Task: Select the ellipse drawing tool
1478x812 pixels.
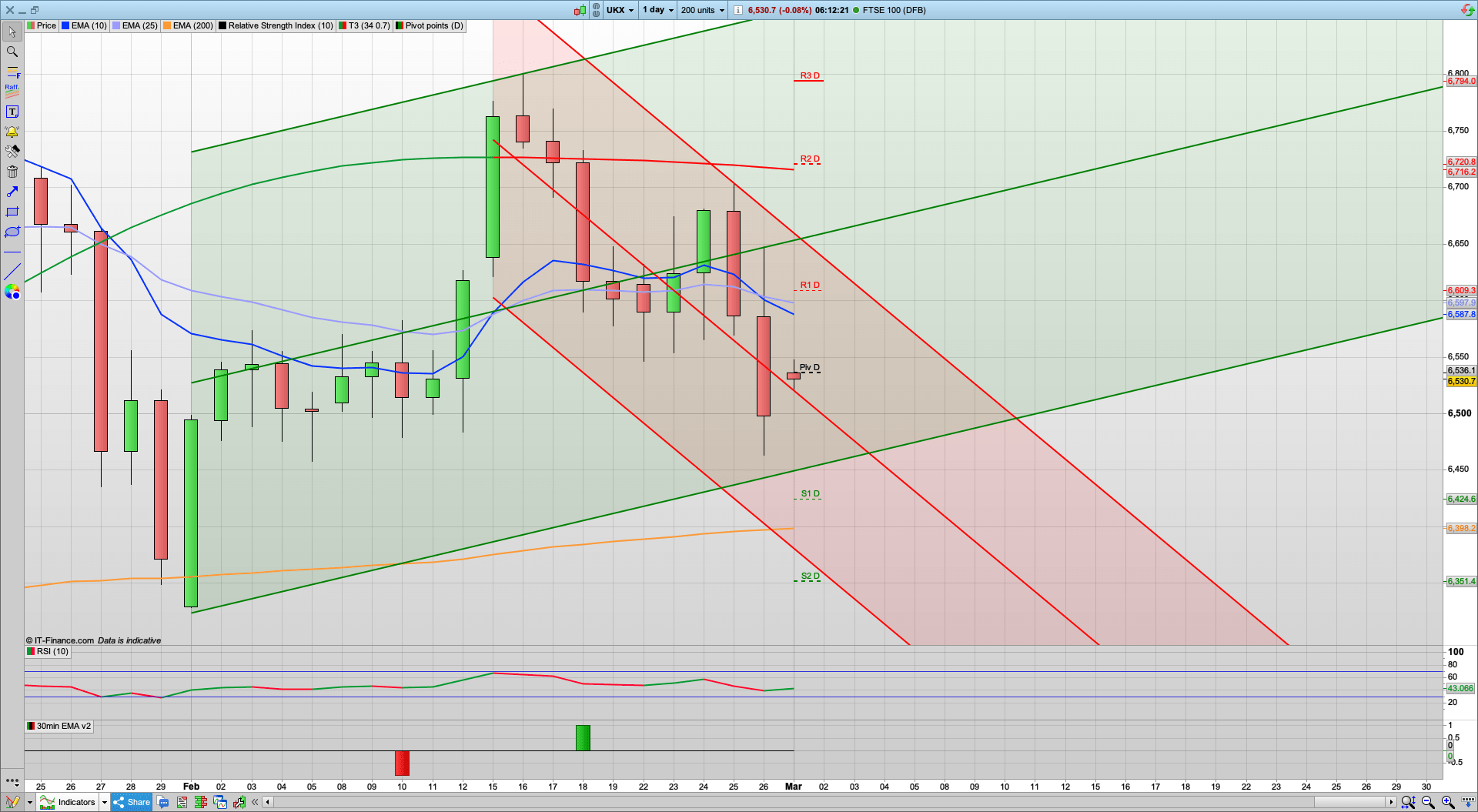Action: coord(12,232)
